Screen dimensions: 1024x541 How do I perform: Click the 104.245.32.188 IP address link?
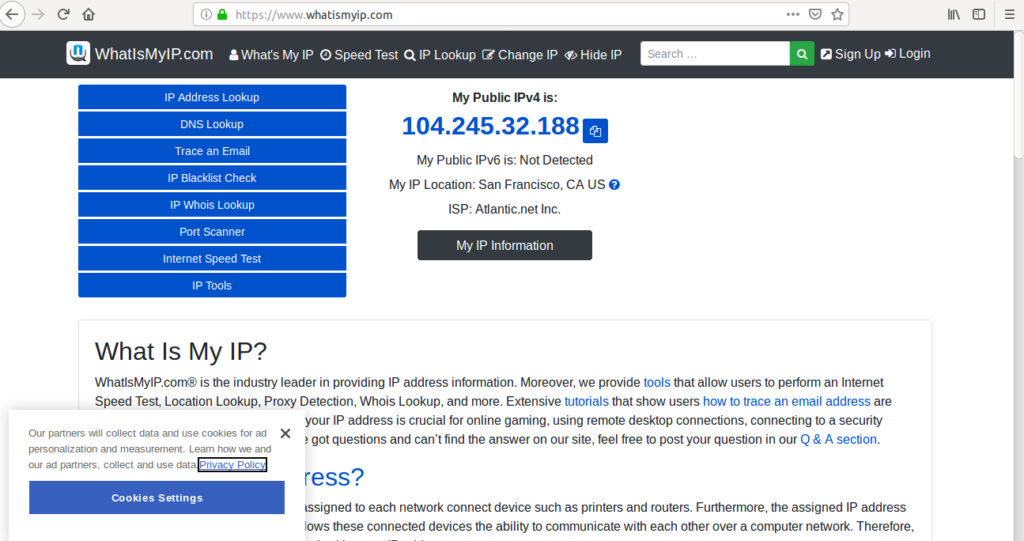[490, 126]
